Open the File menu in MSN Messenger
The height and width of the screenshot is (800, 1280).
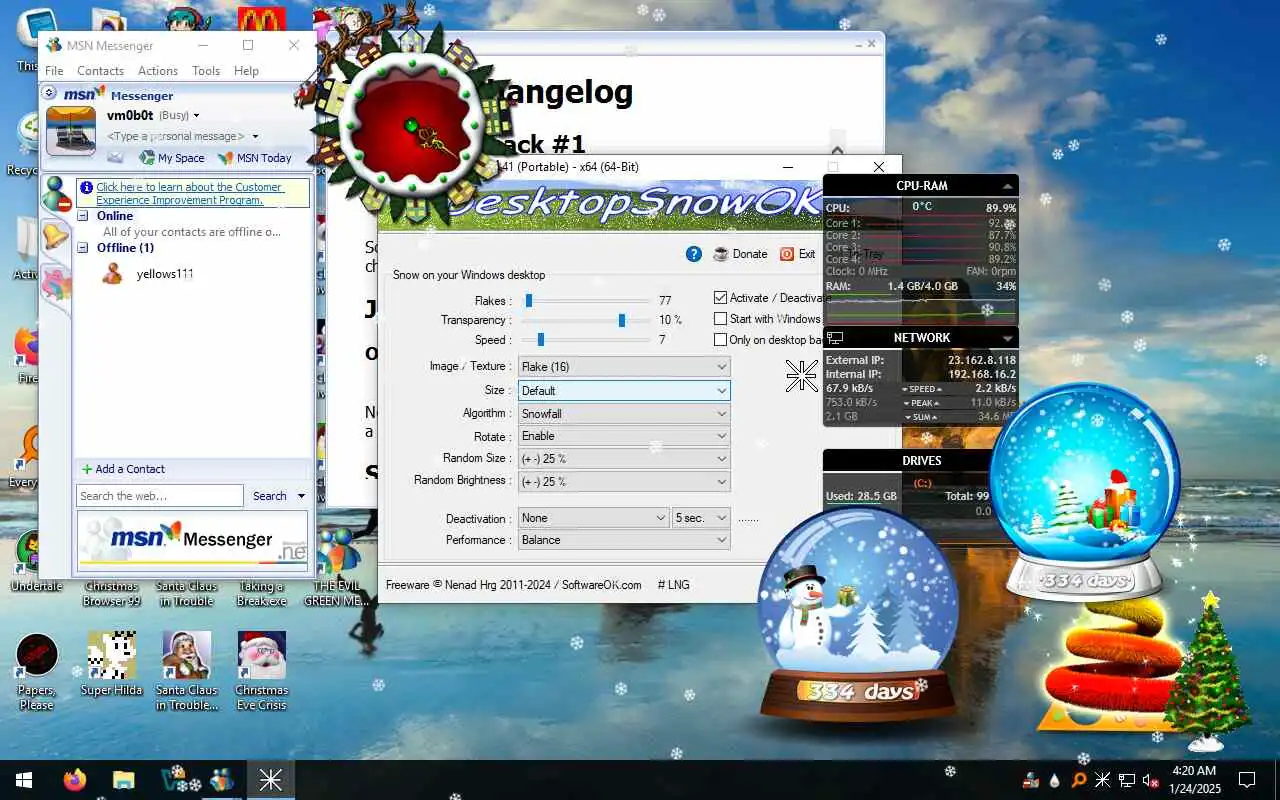coord(54,71)
